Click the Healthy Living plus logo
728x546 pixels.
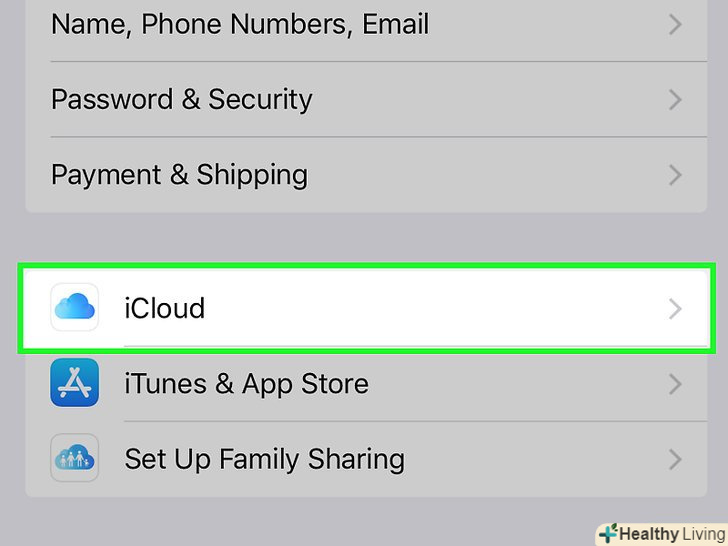pyautogui.click(x=607, y=534)
